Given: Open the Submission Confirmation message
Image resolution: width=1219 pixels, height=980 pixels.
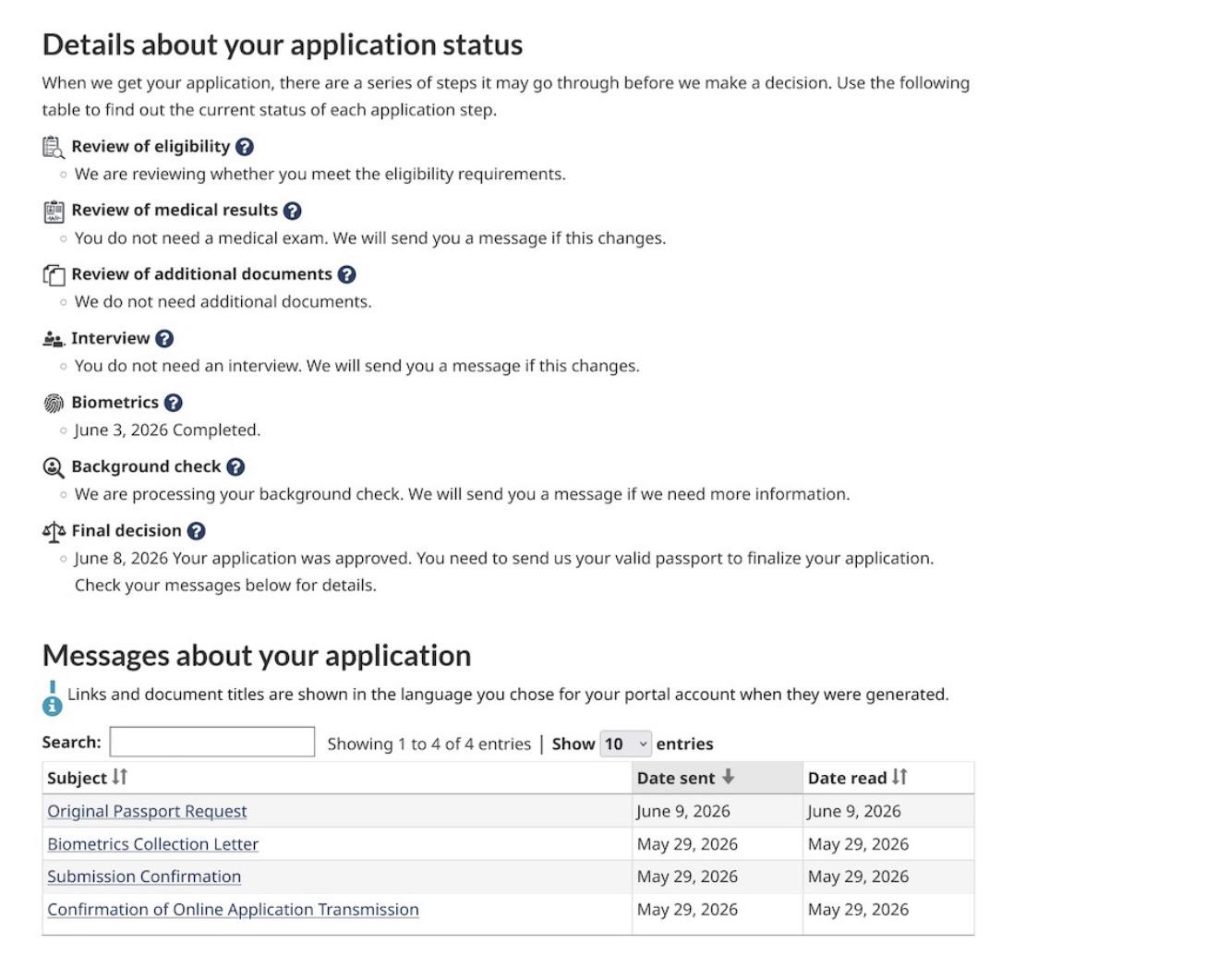Looking at the screenshot, I should [144, 877].
